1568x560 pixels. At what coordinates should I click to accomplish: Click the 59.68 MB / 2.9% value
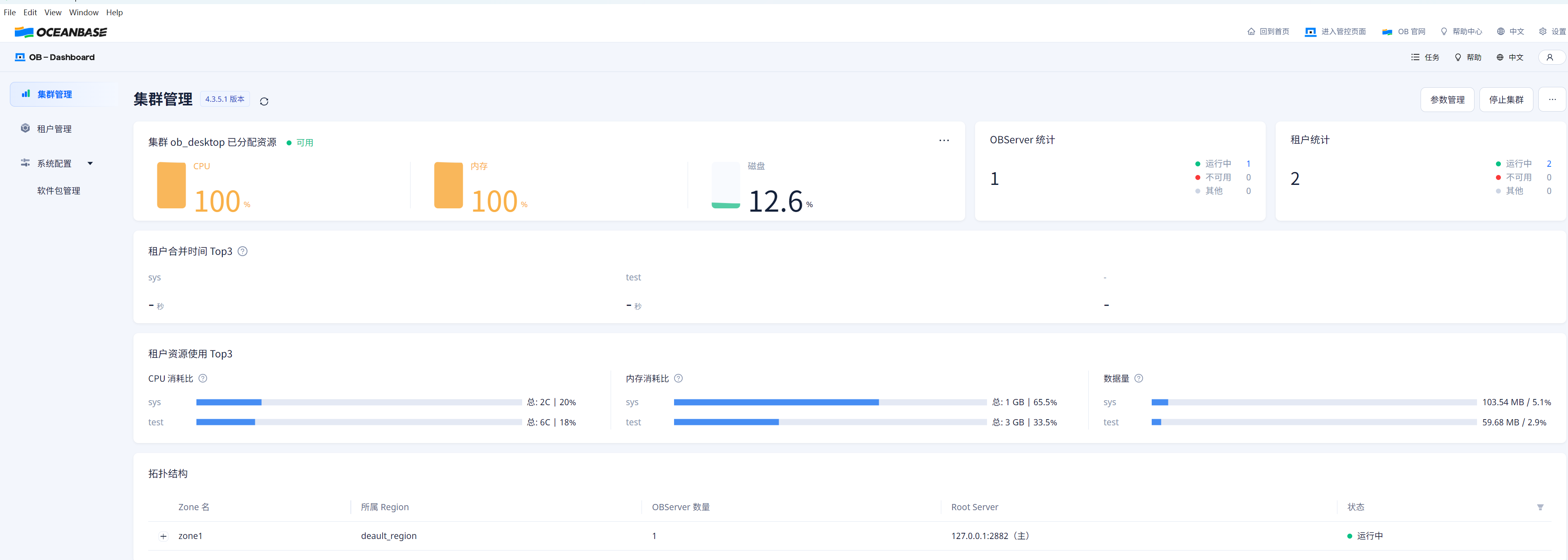pyautogui.click(x=1514, y=422)
